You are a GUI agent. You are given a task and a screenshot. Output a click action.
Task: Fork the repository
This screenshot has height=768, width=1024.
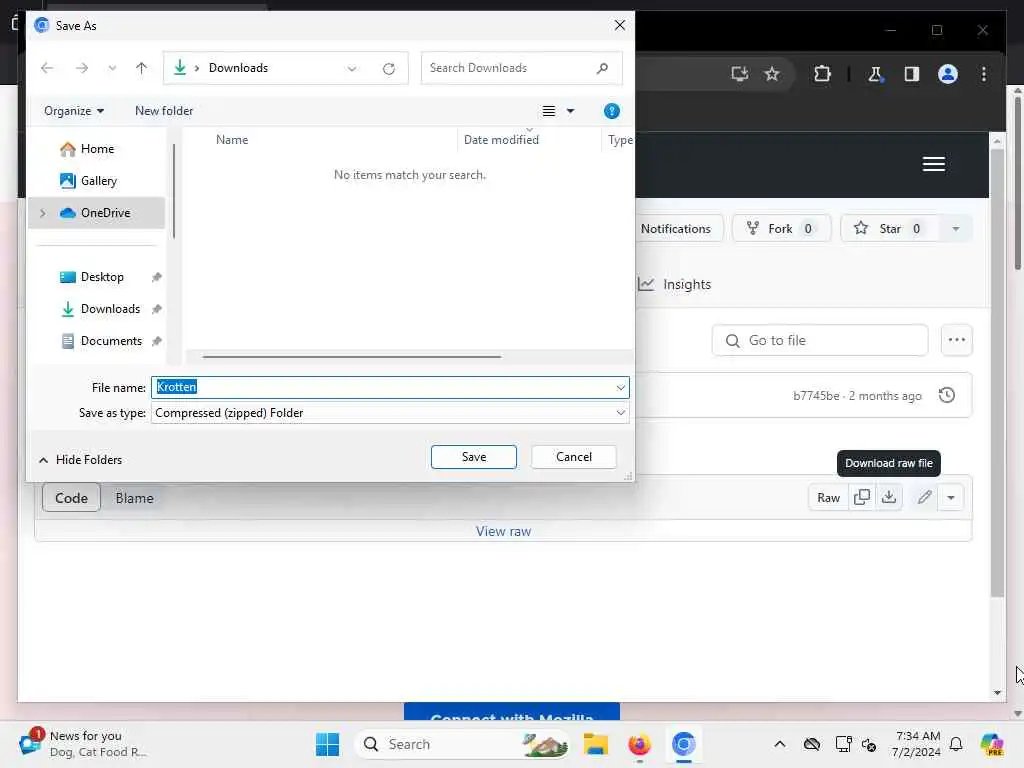click(782, 229)
